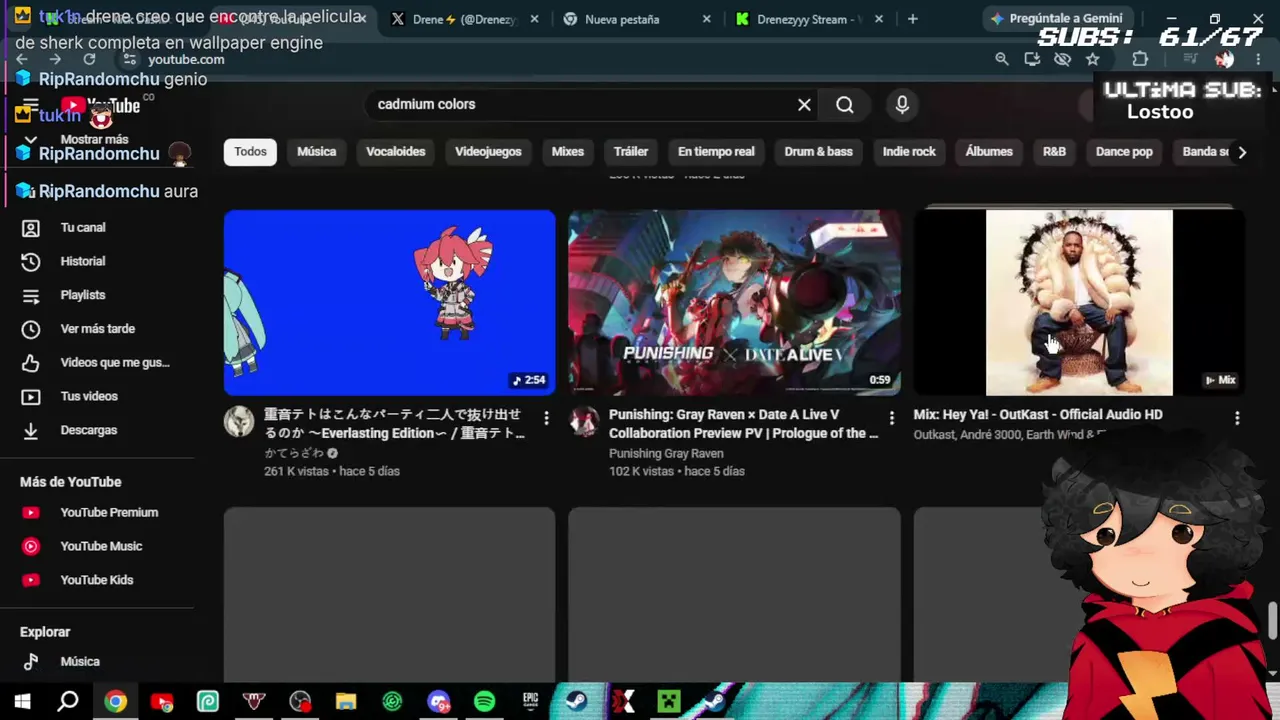Filter results by R&B chip

pos(1054,152)
